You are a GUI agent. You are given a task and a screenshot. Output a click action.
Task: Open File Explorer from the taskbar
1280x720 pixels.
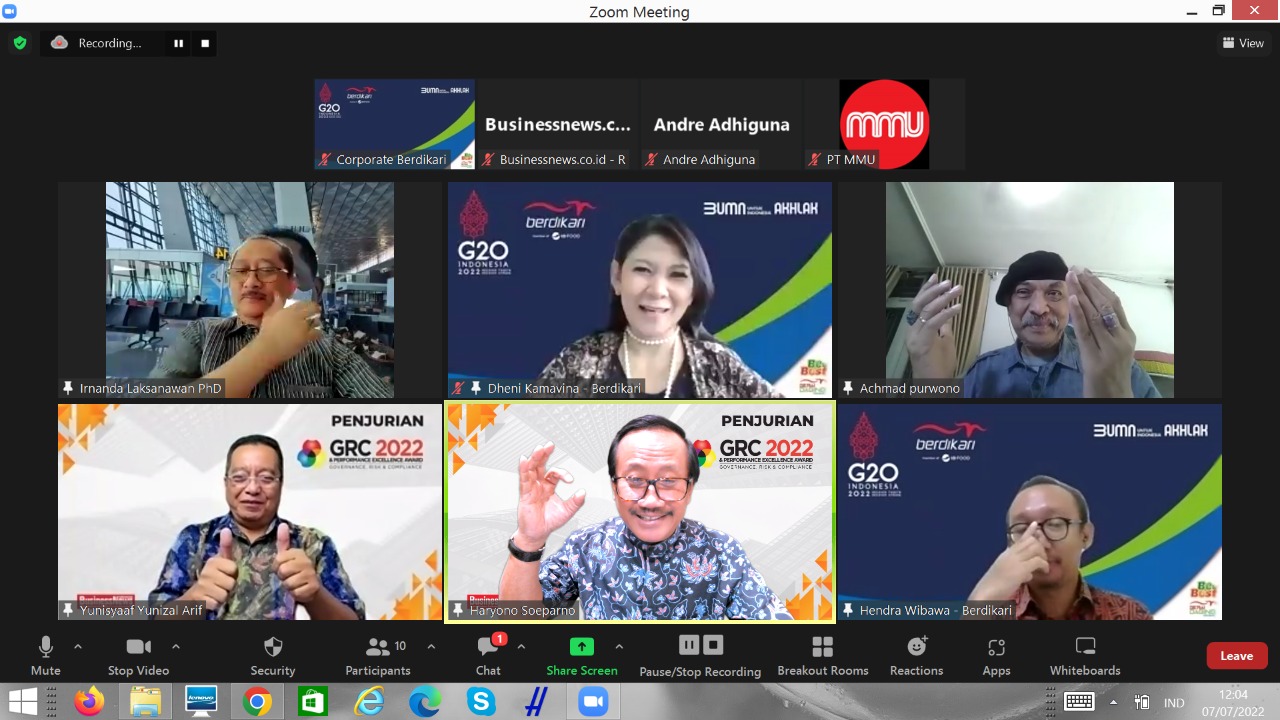[x=146, y=702]
